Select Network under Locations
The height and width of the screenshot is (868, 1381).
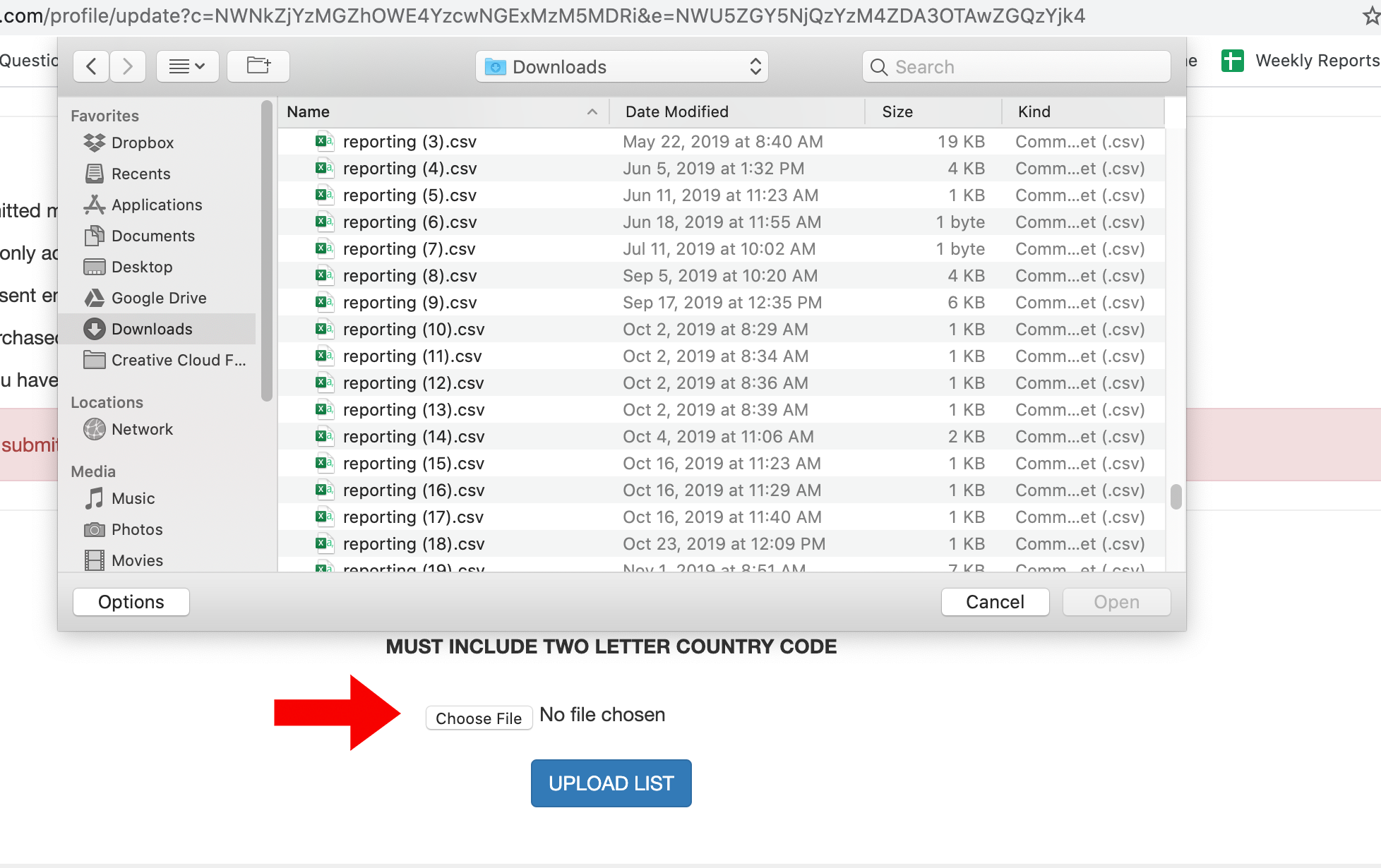141,429
